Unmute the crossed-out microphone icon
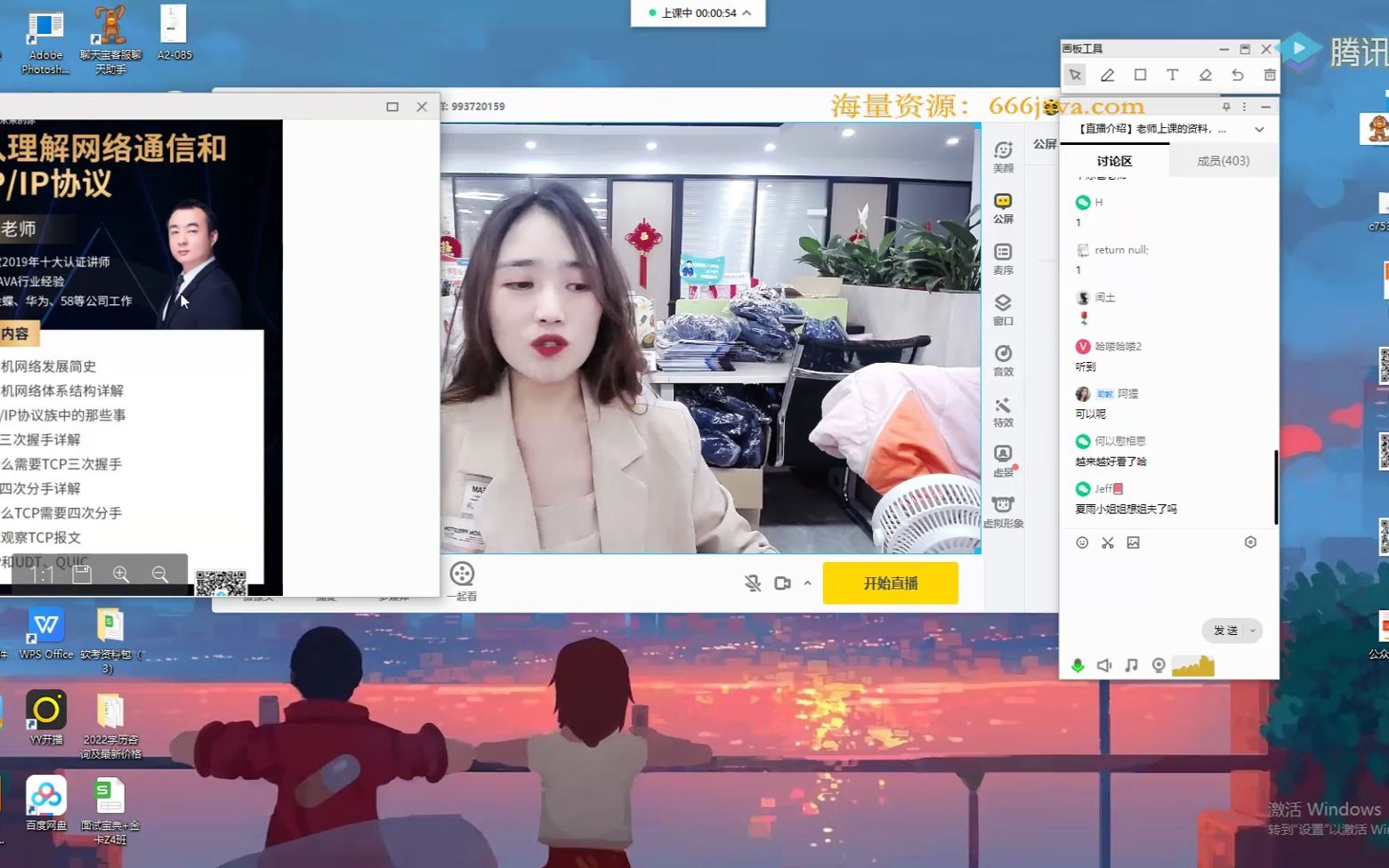 (x=753, y=583)
